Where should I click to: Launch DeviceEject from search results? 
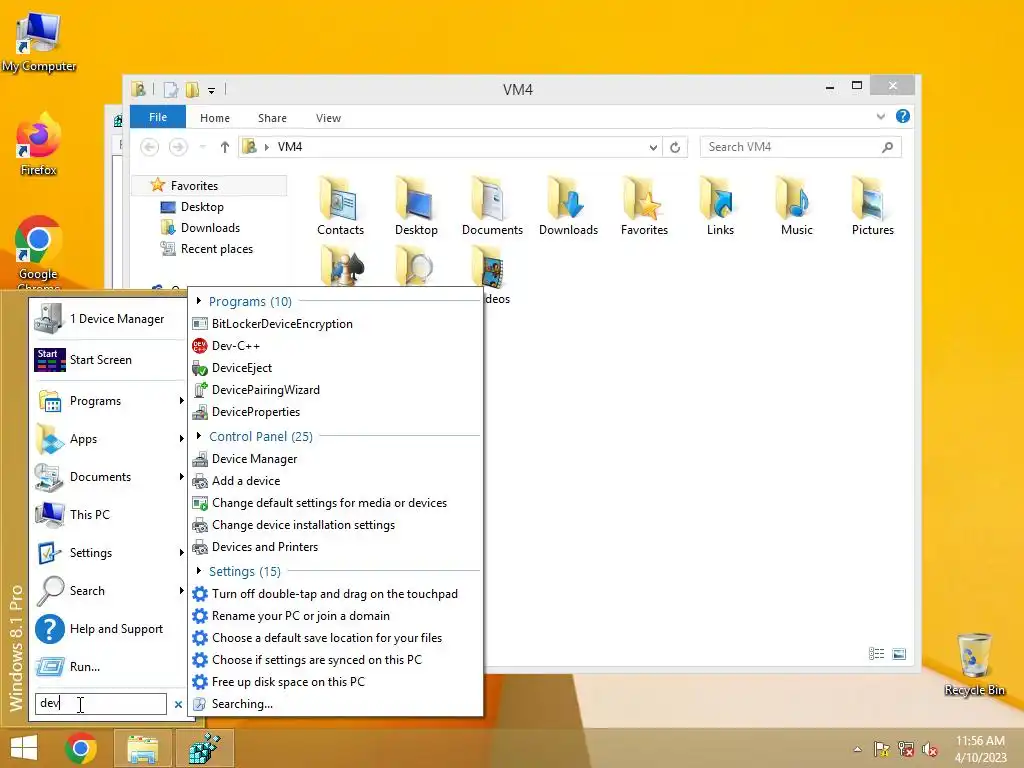point(336,368)
